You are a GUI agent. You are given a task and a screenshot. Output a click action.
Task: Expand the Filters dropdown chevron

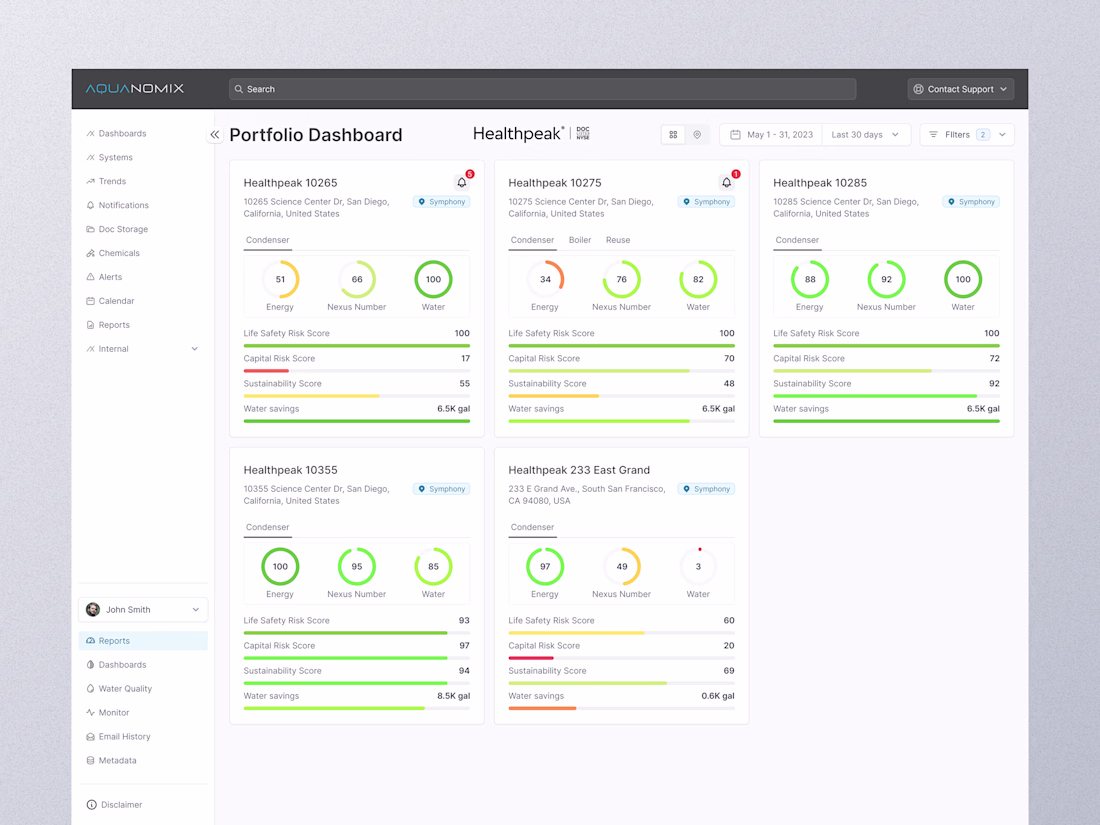(x=1002, y=135)
